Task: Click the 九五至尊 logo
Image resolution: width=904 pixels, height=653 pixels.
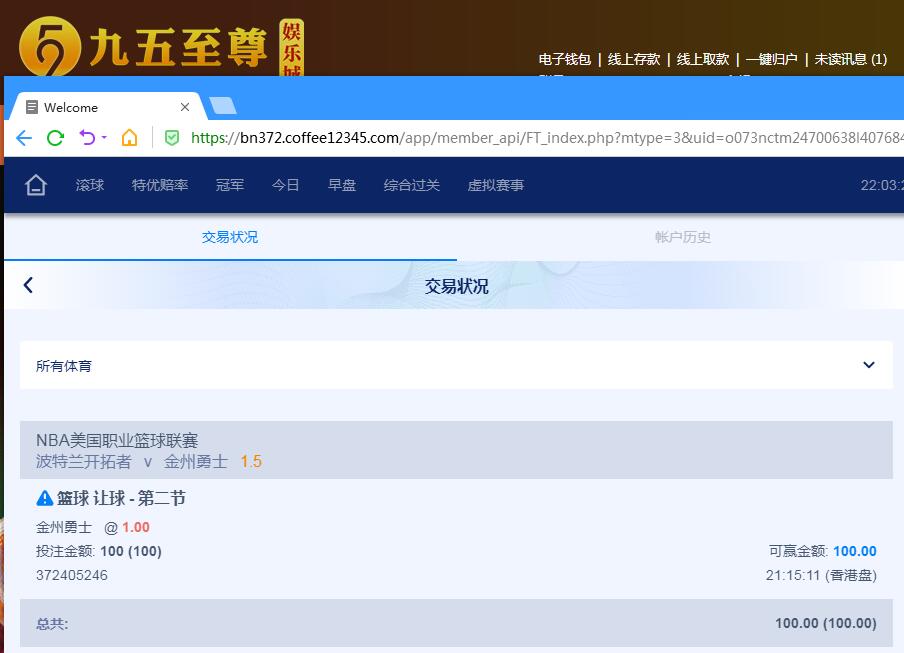Action: tap(161, 47)
